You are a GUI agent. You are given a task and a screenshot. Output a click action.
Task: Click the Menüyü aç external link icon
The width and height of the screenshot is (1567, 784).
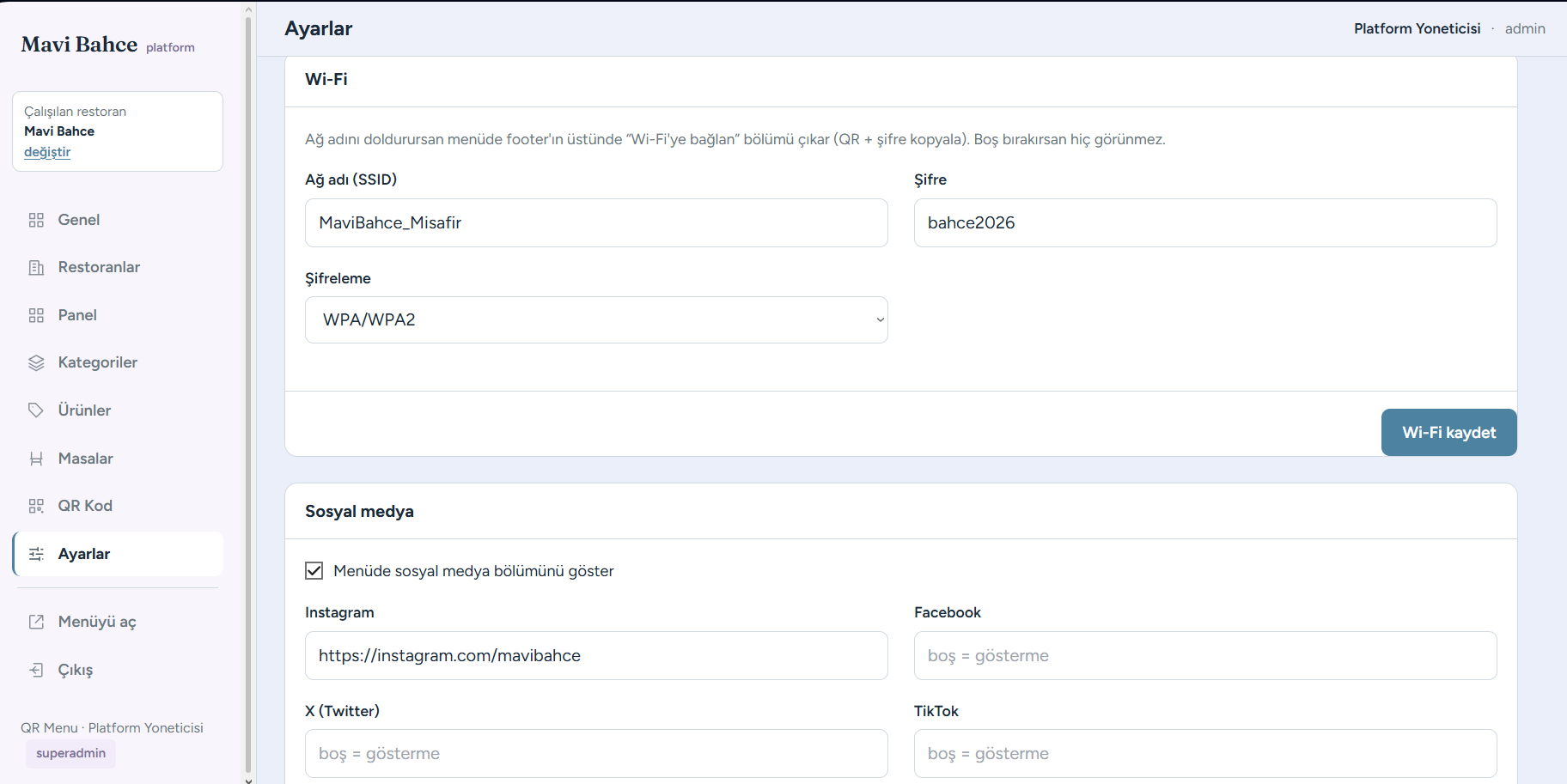click(36, 622)
